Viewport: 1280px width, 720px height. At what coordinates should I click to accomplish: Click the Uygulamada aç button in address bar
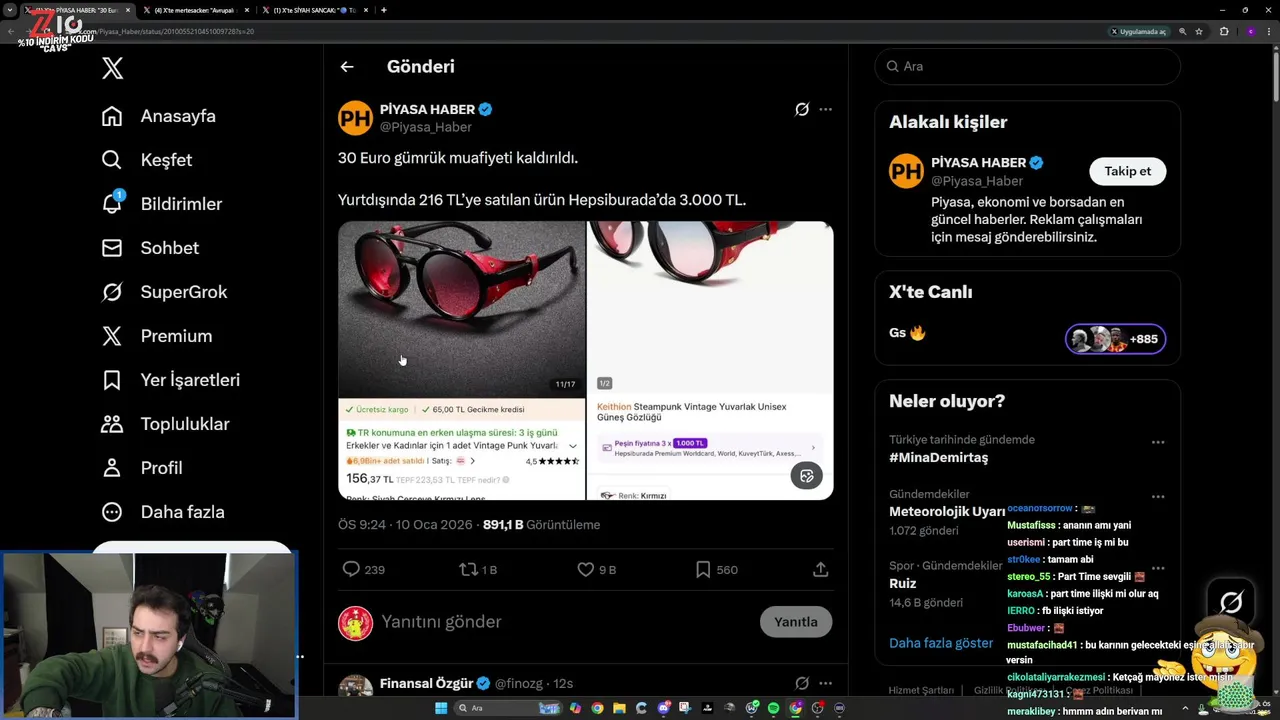1139,31
